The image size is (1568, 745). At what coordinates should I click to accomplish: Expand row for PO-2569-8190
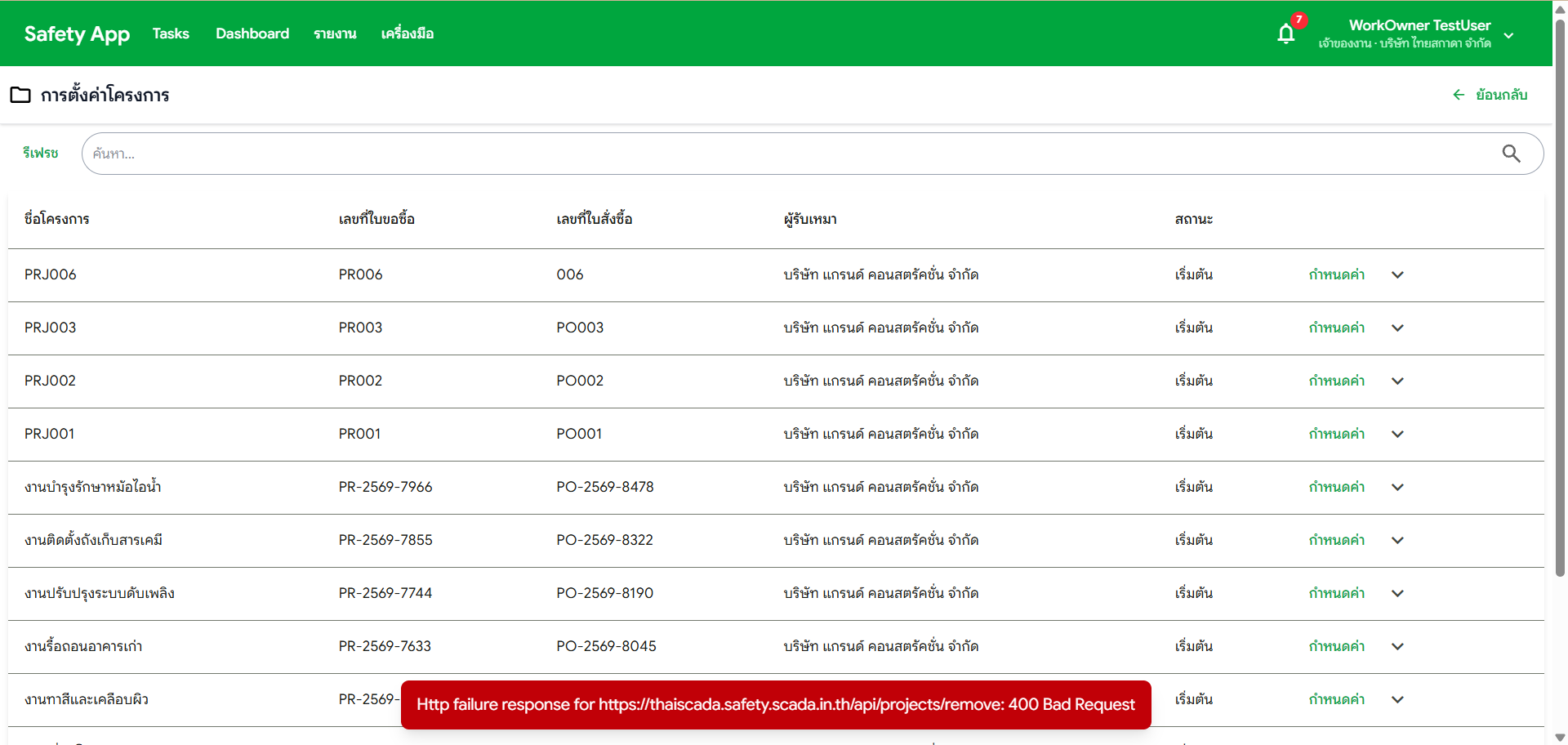point(1397,594)
